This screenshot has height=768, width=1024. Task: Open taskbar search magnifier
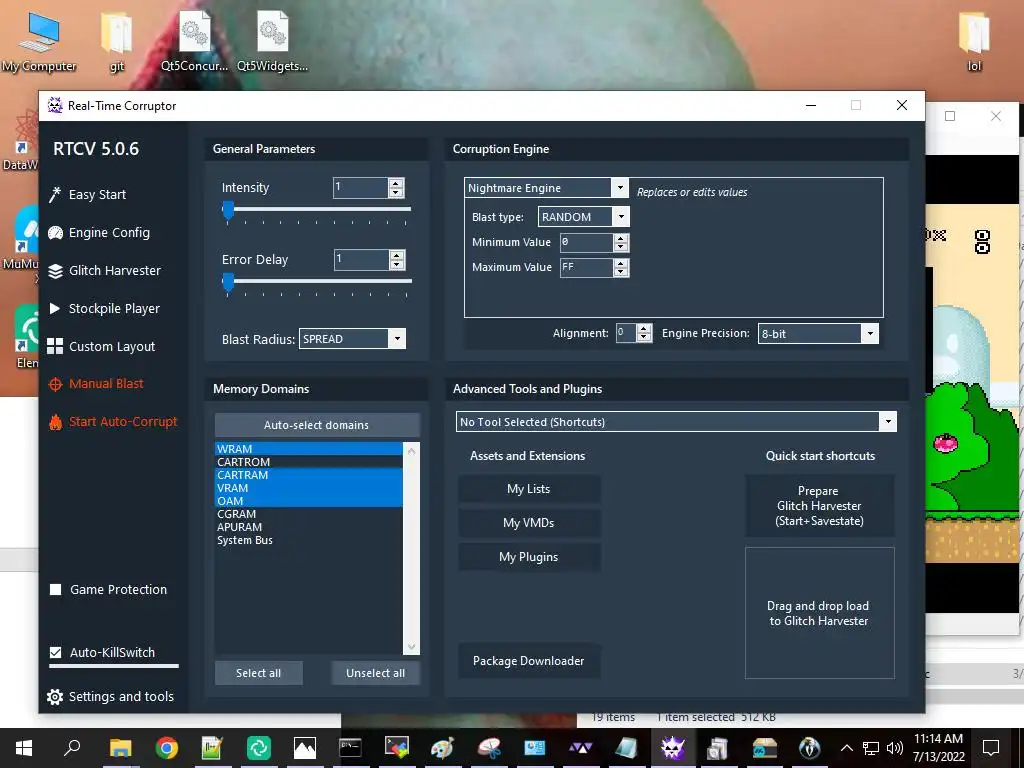[x=72, y=747]
